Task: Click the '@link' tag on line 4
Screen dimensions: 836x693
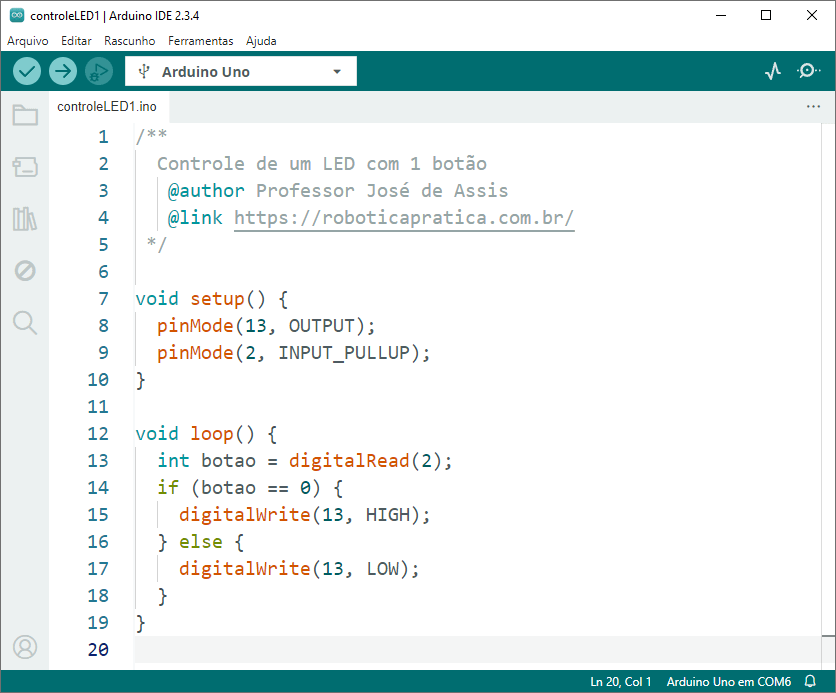Action: coord(195,218)
